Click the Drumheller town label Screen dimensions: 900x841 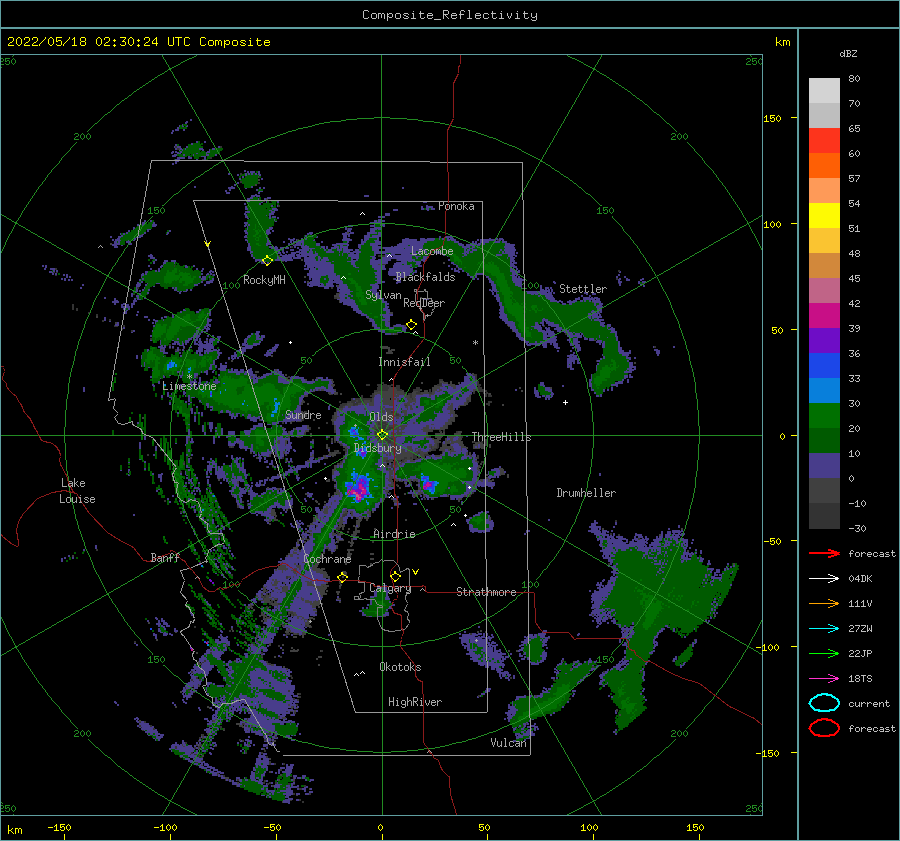(586, 493)
